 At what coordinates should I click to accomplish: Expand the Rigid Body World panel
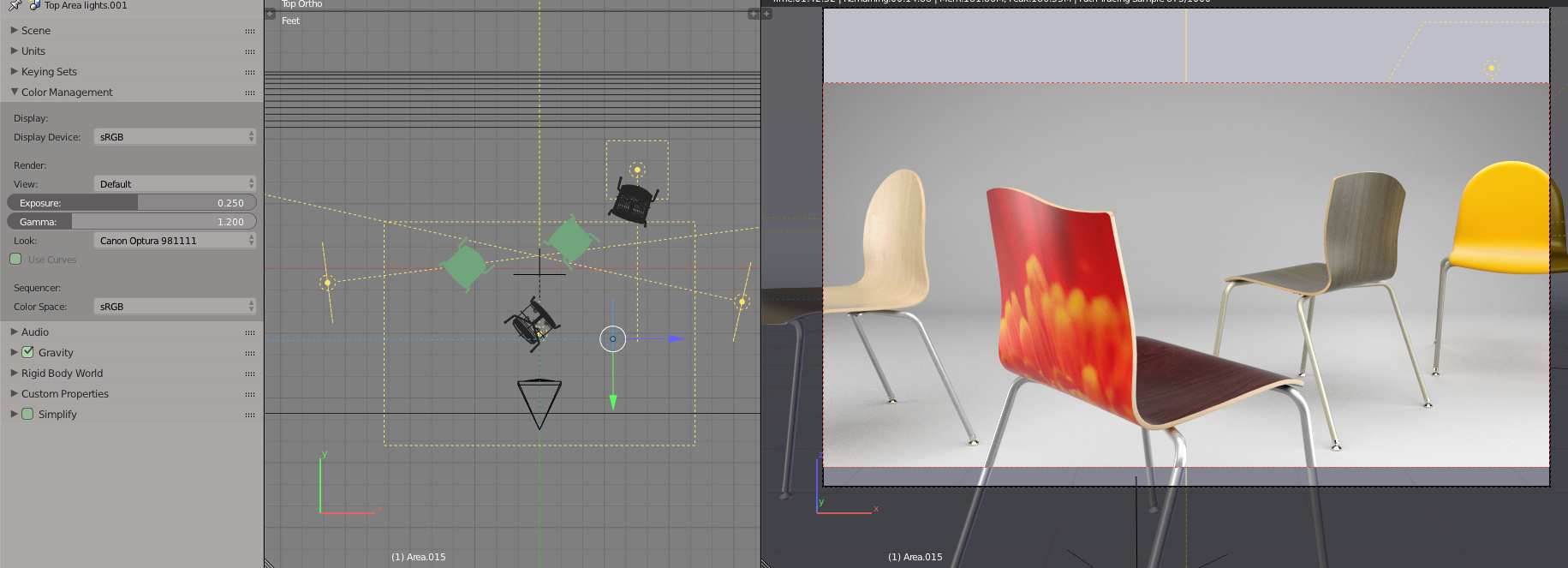point(14,373)
